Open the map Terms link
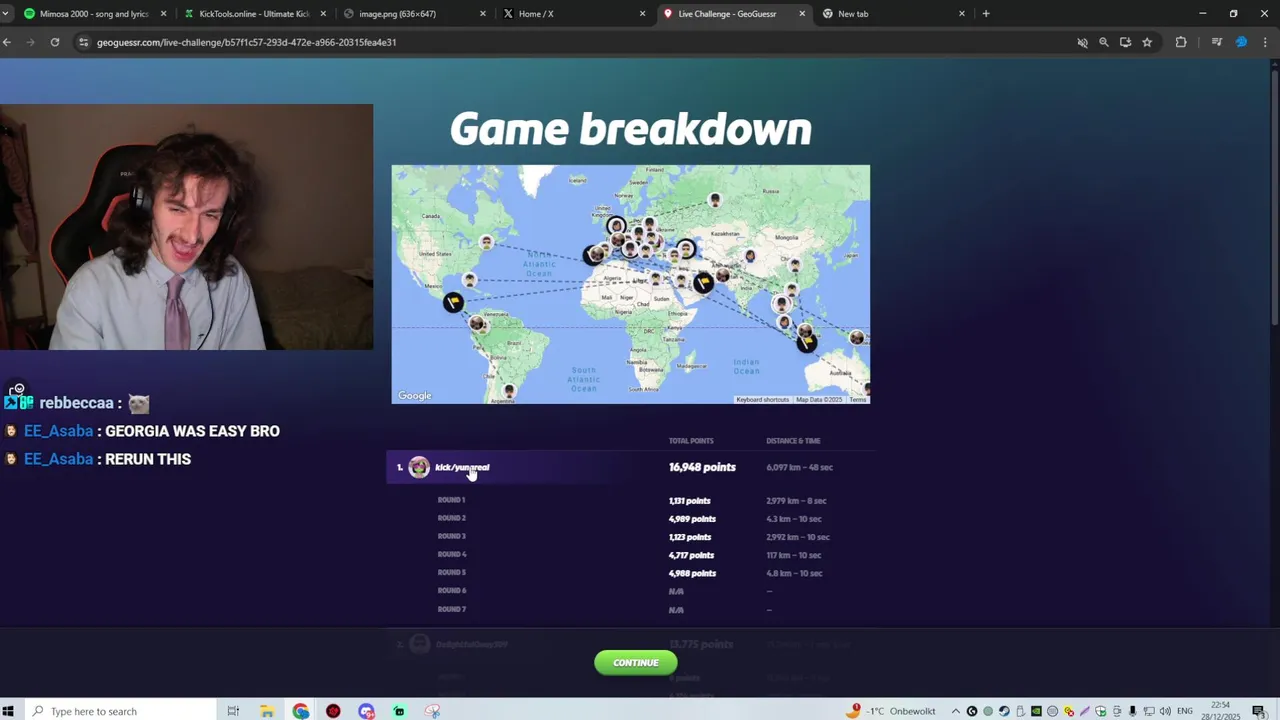 tap(858, 400)
